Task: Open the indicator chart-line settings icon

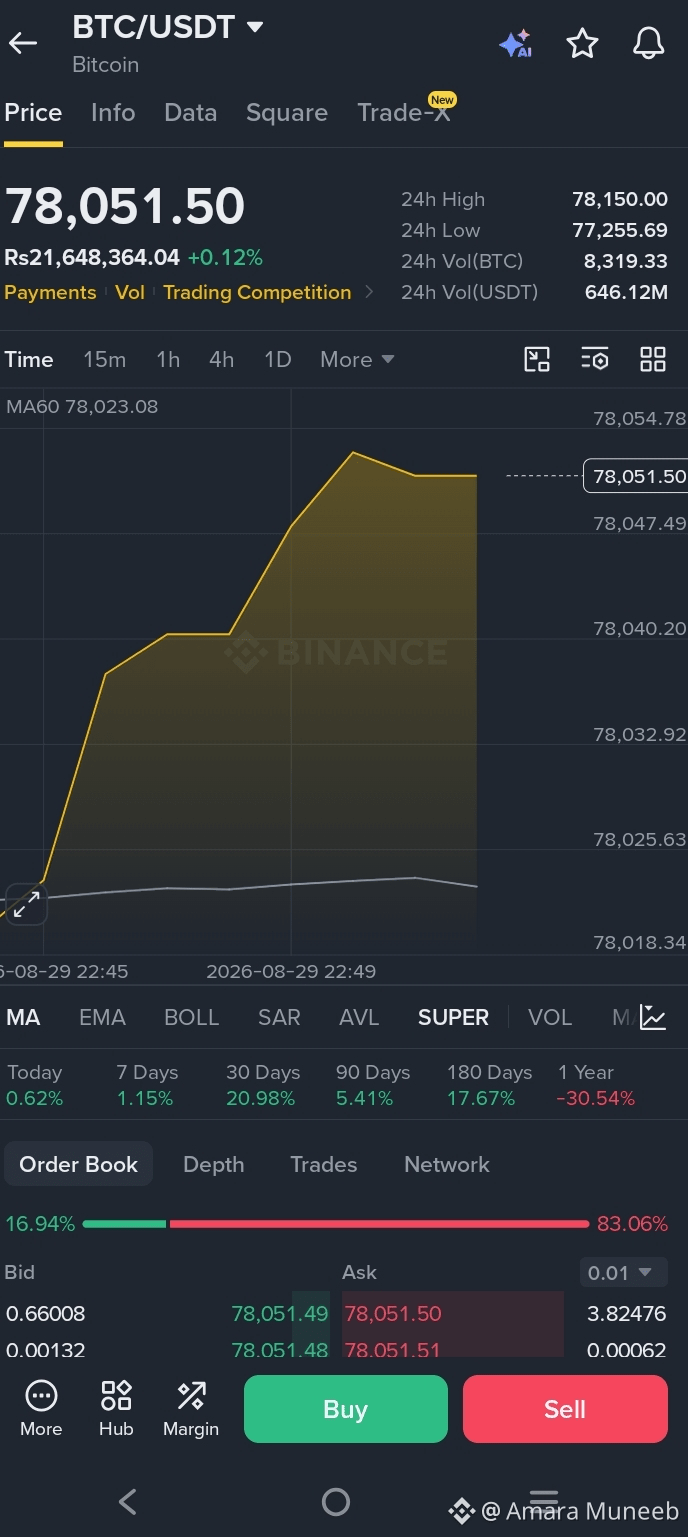Action: 653,1018
